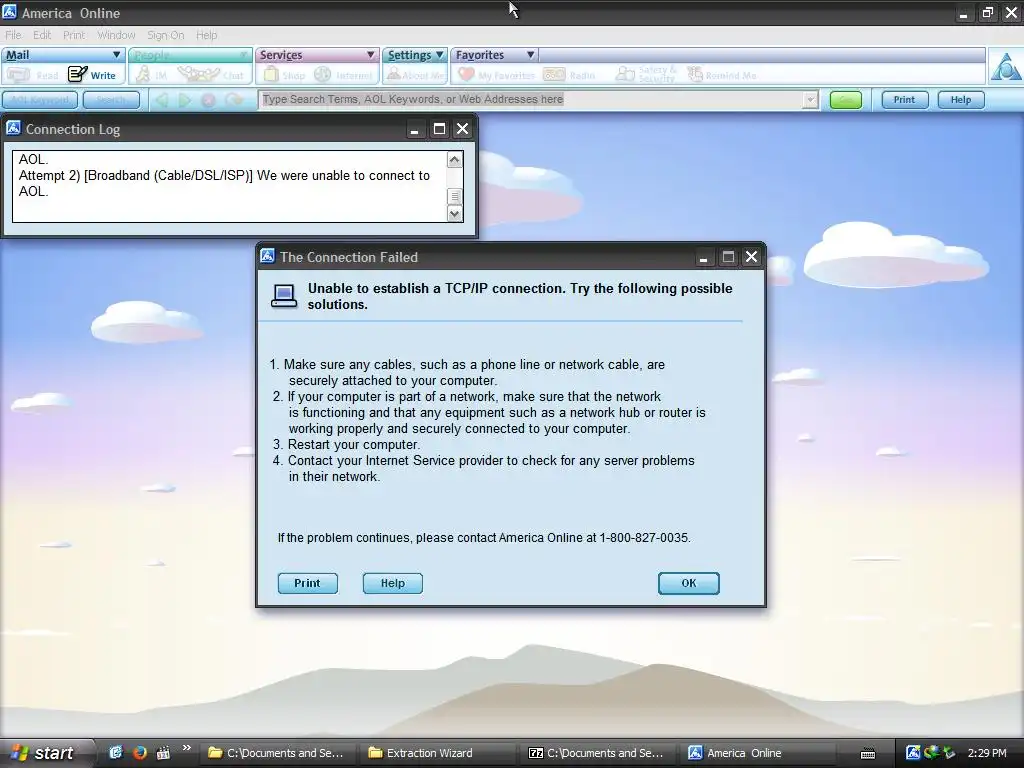Click Help in Connection Failed dialog

[392, 583]
